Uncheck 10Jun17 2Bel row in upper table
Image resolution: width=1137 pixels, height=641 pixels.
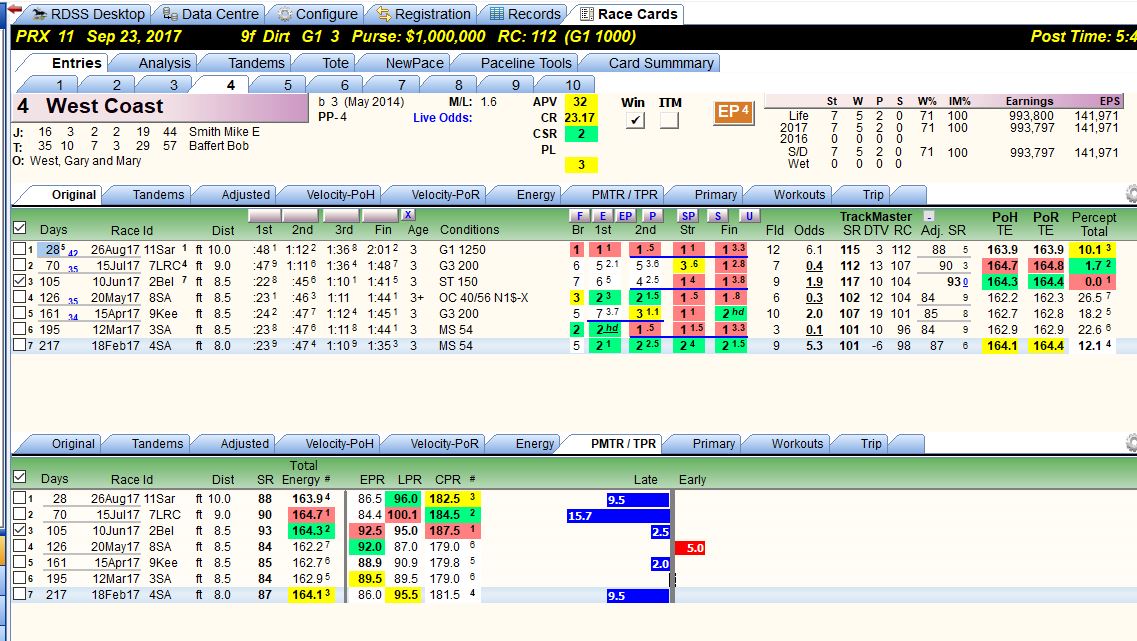pos(20,281)
